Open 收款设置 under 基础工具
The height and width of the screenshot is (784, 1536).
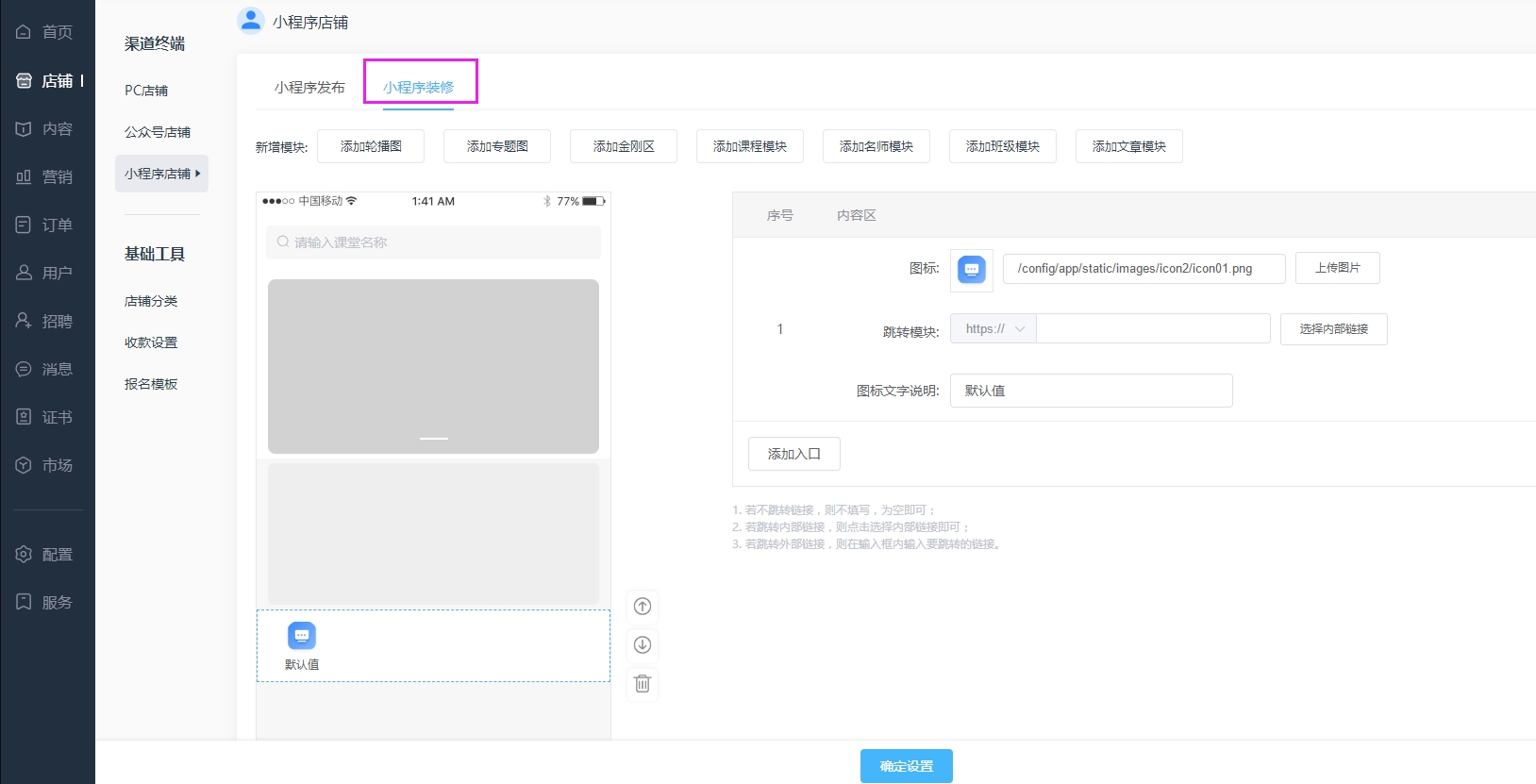point(151,342)
